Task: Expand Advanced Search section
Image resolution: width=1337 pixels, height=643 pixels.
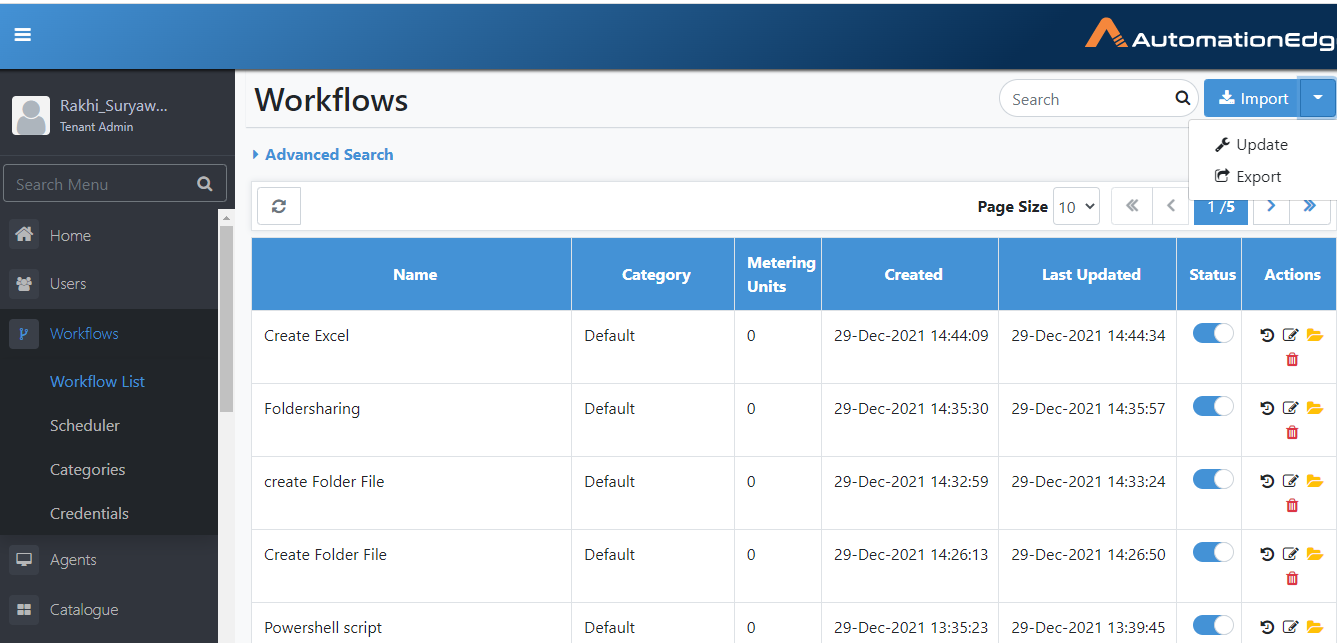Action: (323, 155)
